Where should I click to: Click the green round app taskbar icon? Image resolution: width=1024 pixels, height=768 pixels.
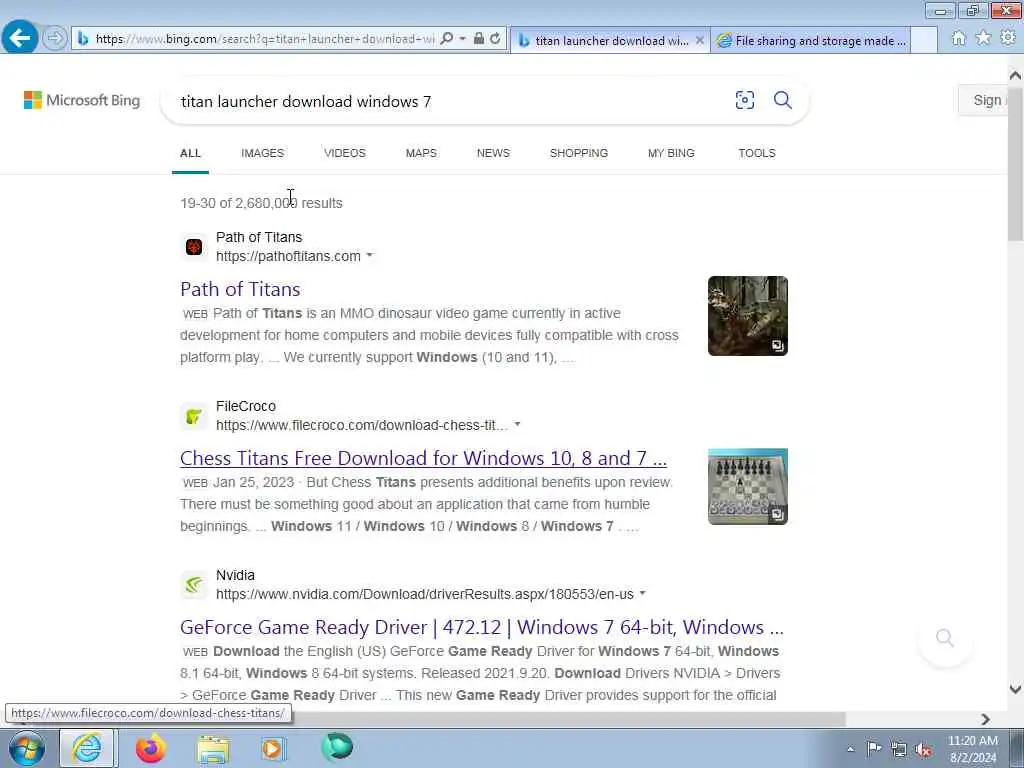pyautogui.click(x=337, y=748)
